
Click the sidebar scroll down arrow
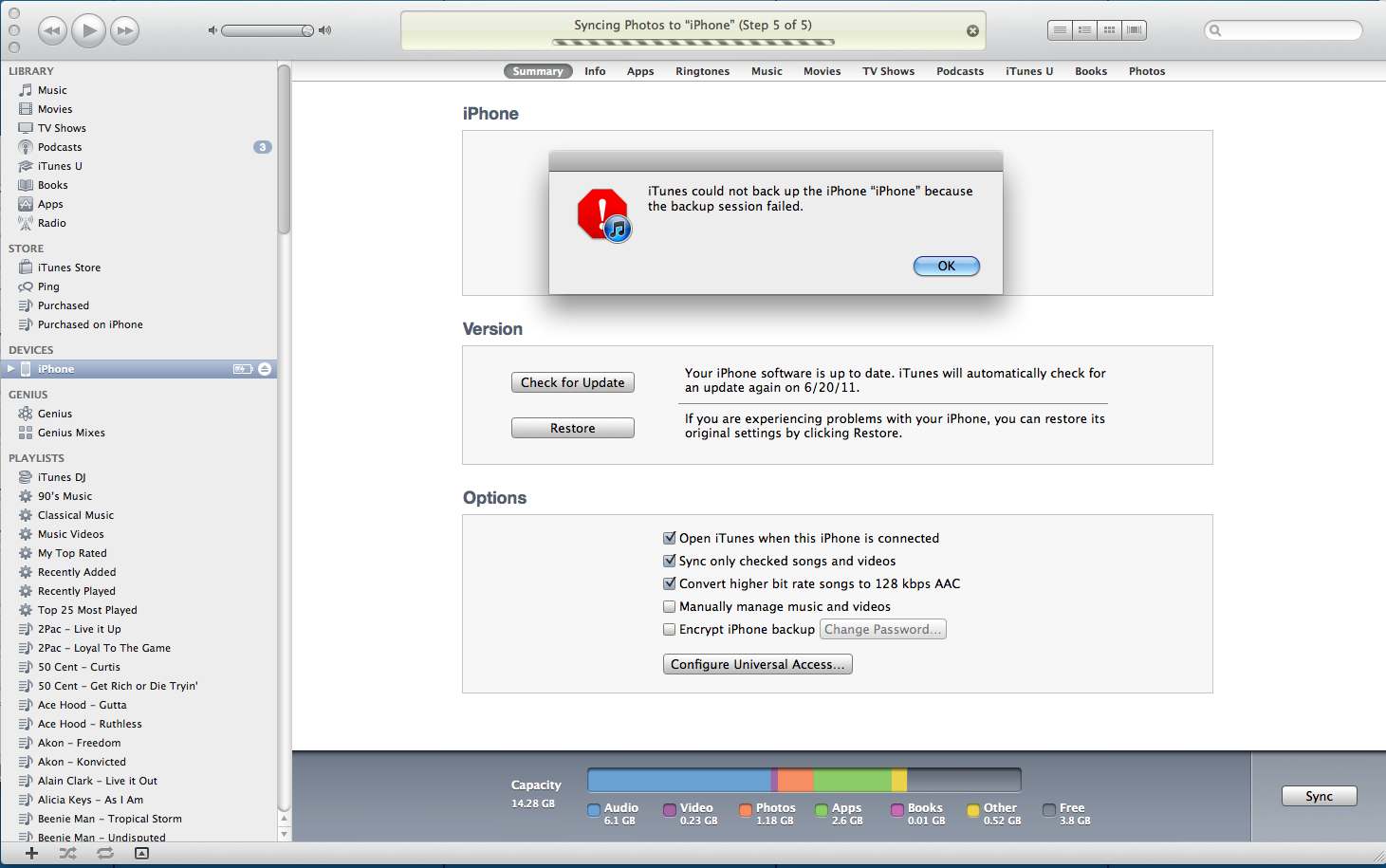coord(284,834)
